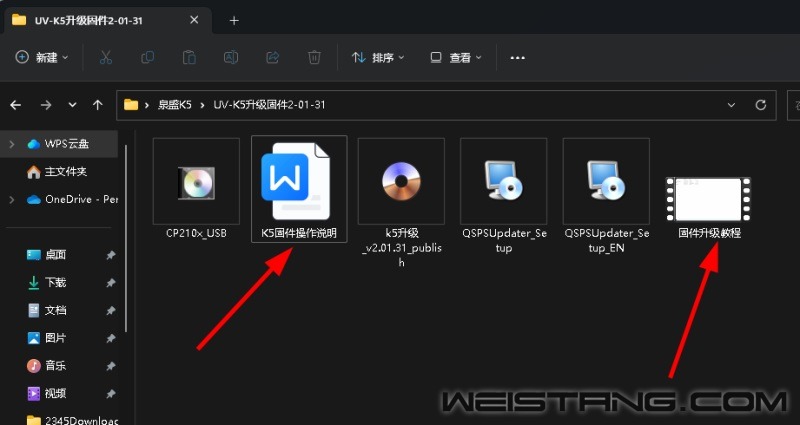Screen dimensions: 800x425
Task: Open a new tab with plus button
Action: click(234, 20)
